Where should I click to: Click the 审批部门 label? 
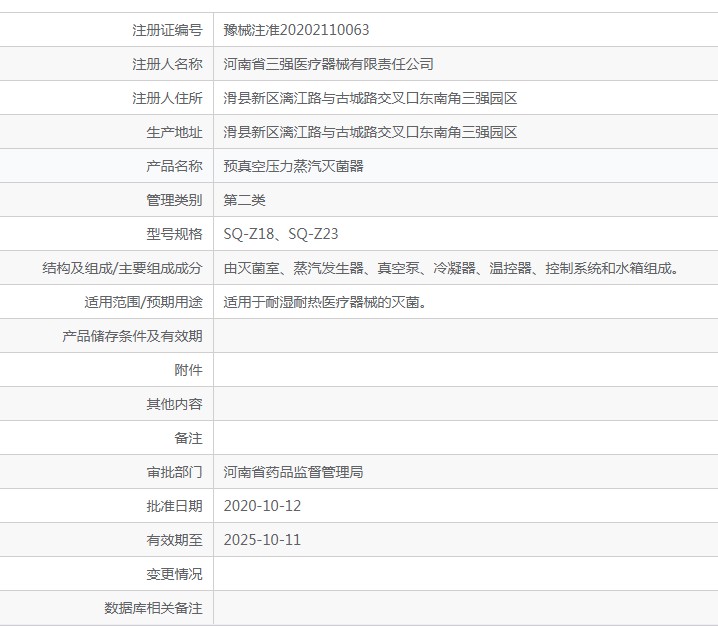pos(174,472)
